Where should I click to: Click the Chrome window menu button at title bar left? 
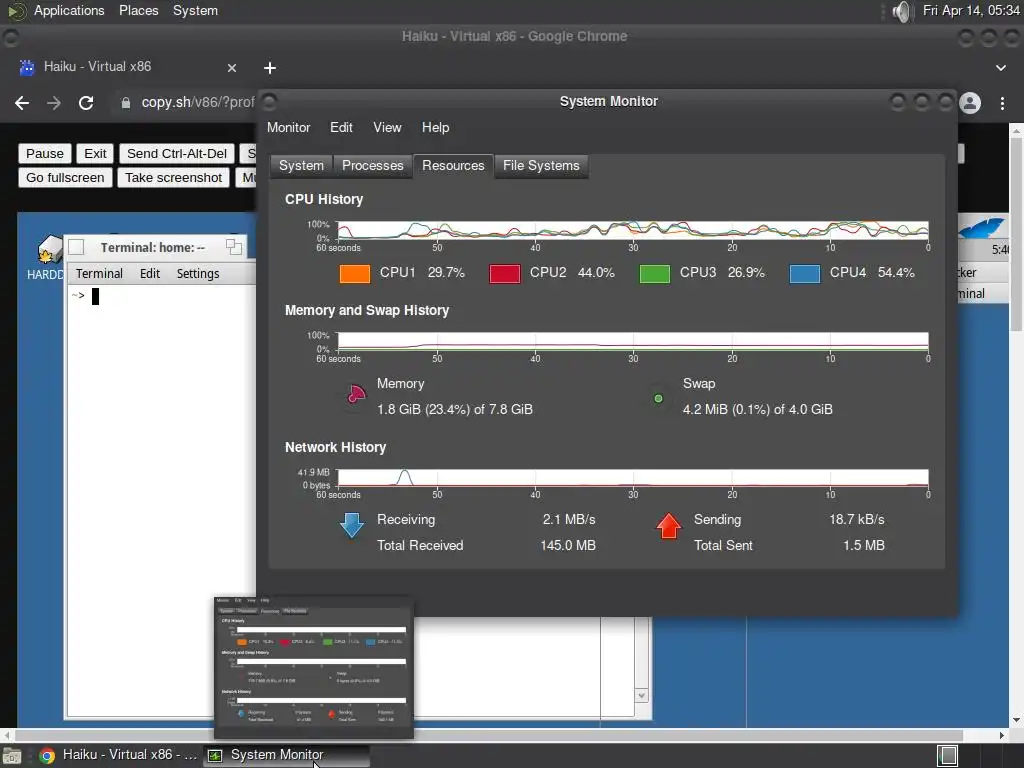(11, 39)
